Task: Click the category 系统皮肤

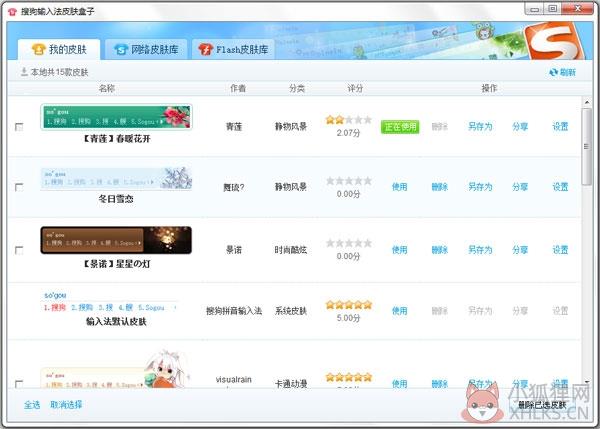Action: point(291,311)
